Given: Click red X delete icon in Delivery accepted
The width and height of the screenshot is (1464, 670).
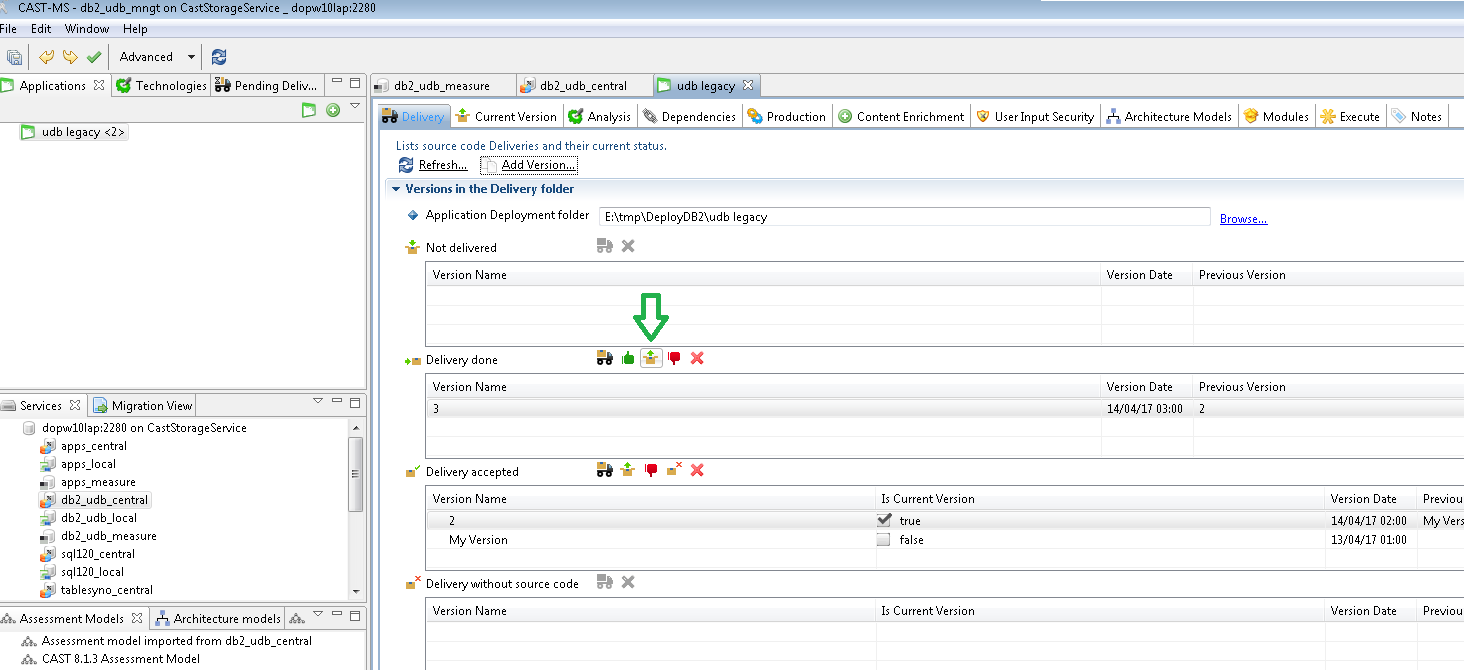Looking at the screenshot, I should click(x=697, y=470).
